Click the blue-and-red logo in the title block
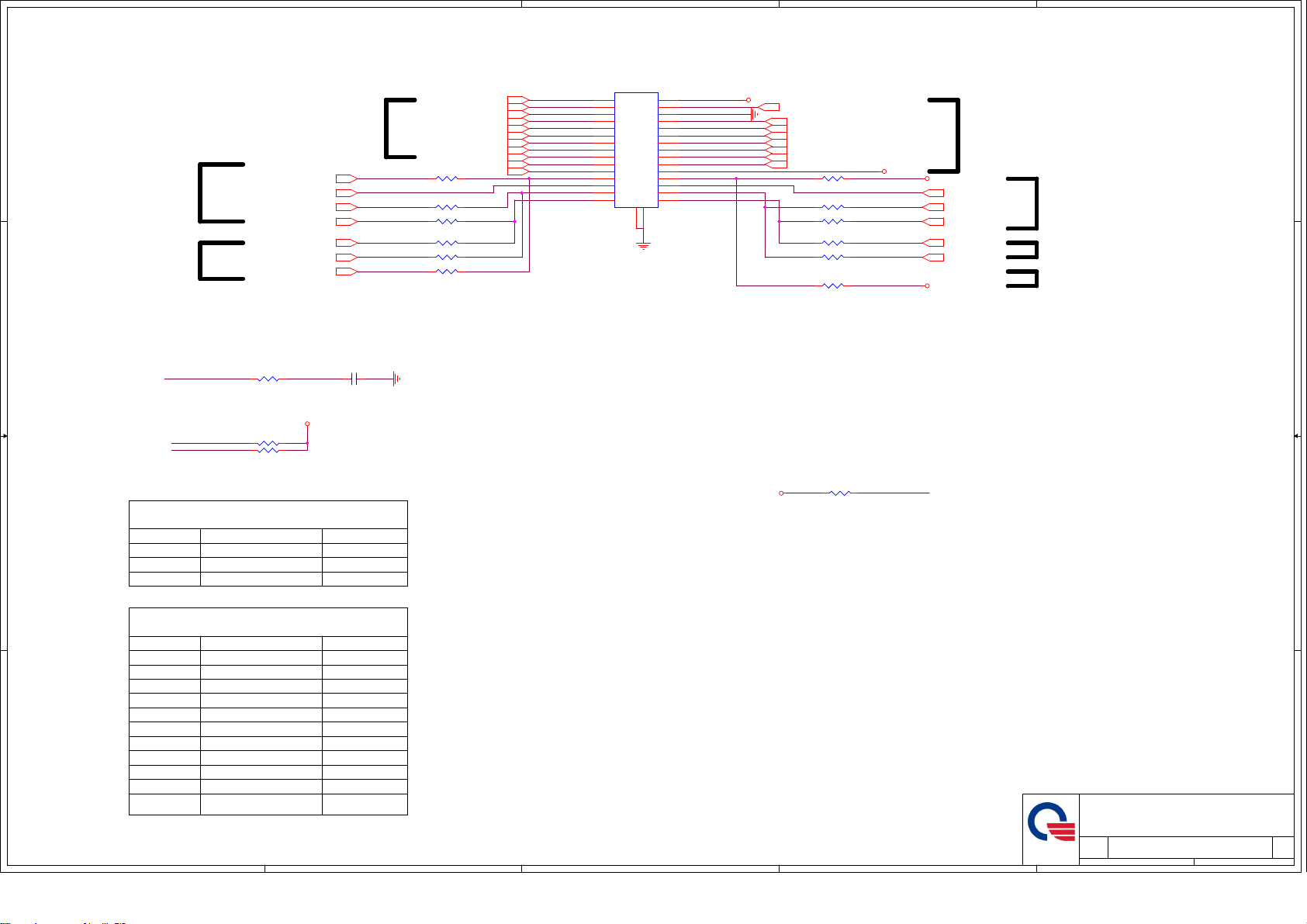Viewport: 1307px width, 924px height. coord(1051,822)
